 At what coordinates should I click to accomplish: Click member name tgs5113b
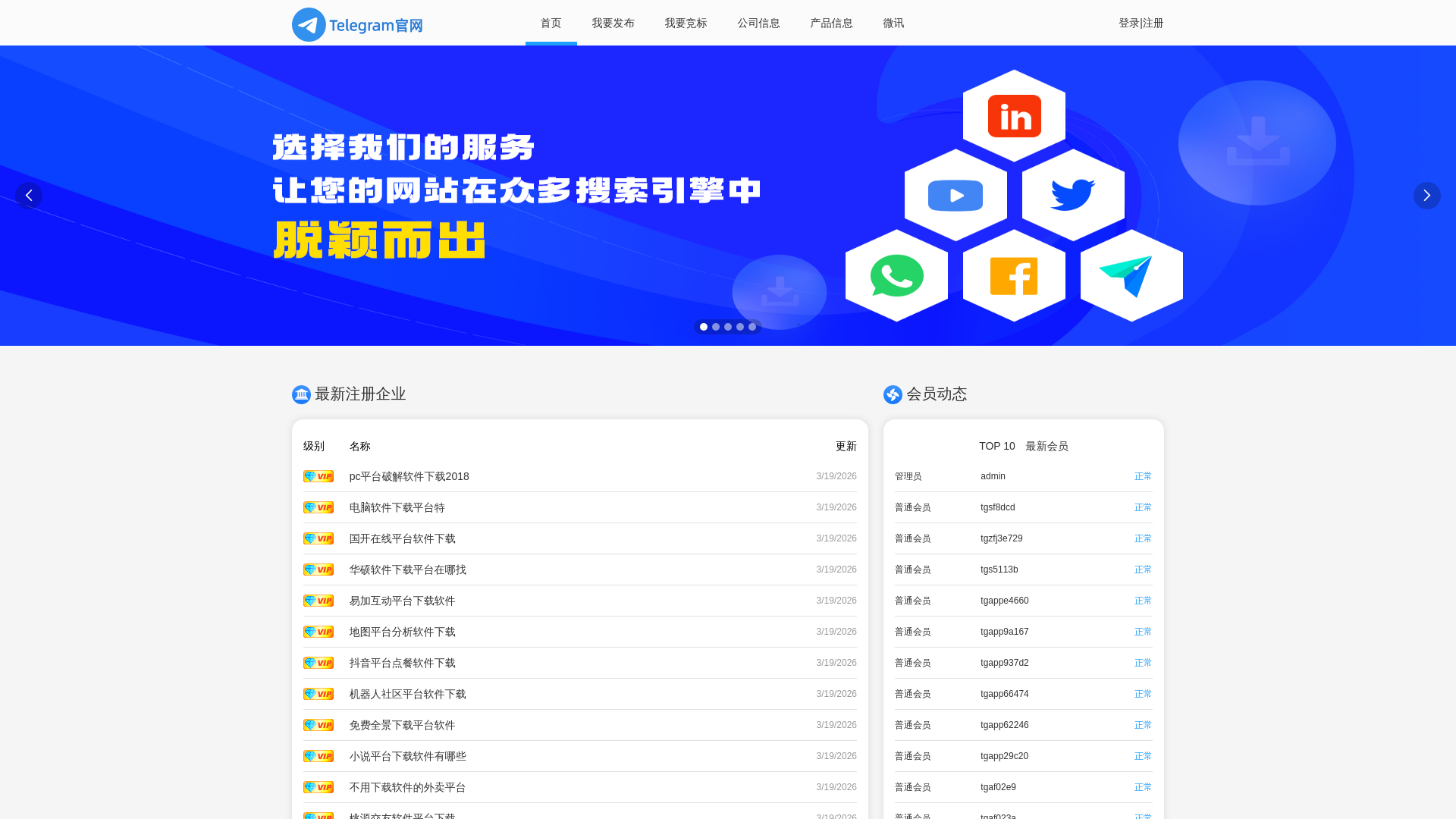click(999, 570)
